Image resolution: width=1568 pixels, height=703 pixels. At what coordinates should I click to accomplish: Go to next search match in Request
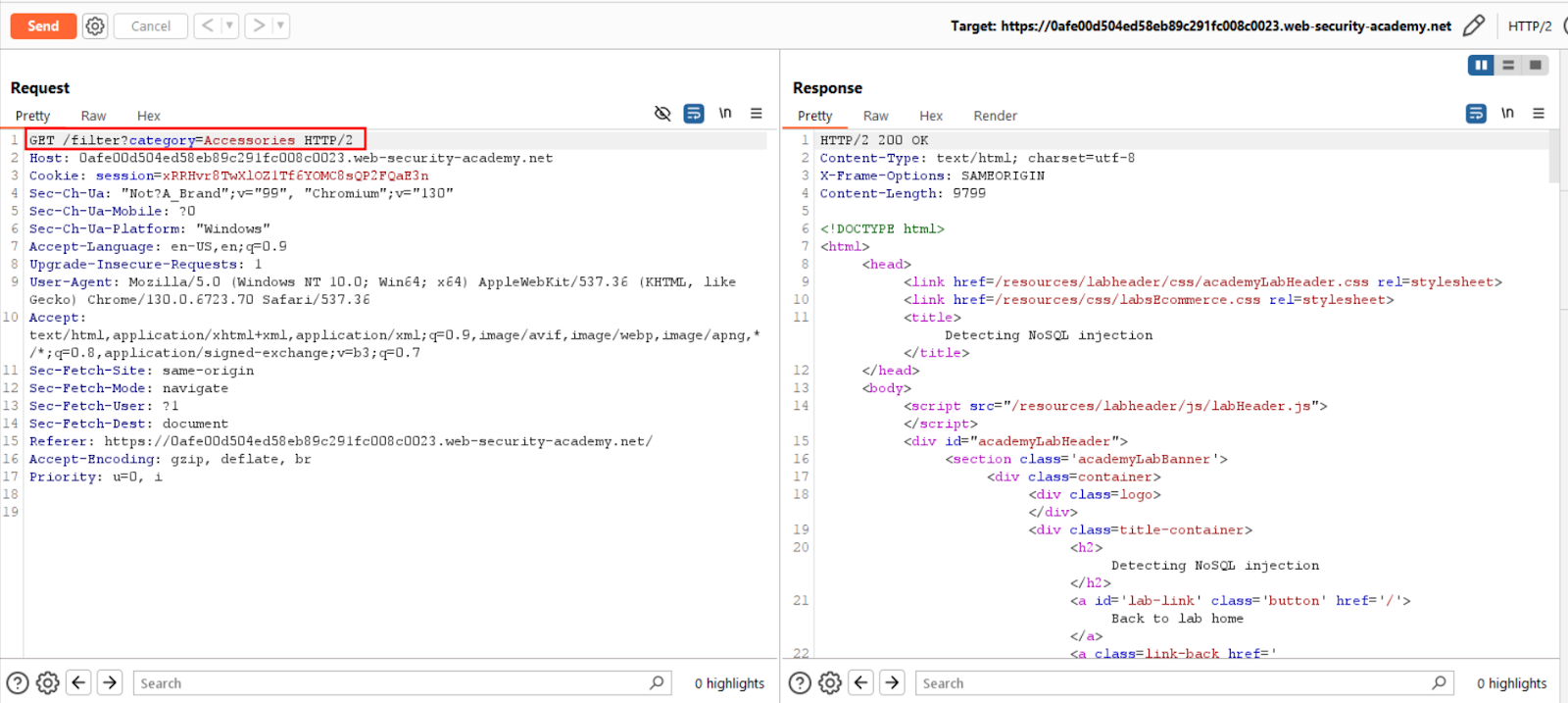pyautogui.click(x=110, y=682)
